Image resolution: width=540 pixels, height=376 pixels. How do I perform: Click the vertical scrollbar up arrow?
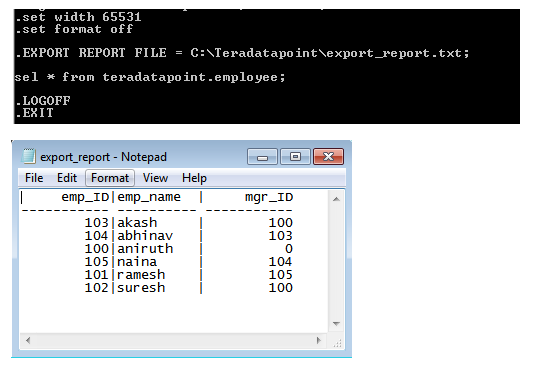(x=336, y=199)
